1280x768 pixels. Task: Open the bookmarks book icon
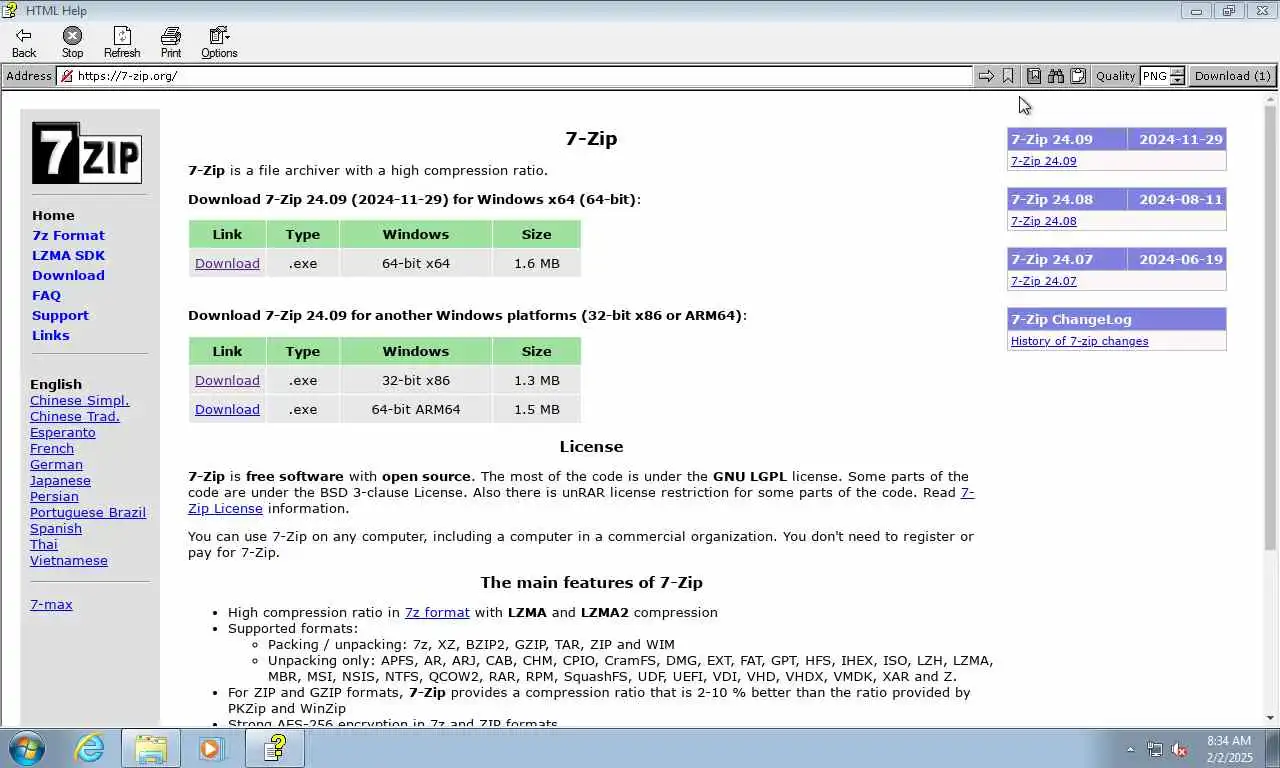pyautogui.click(x=1034, y=76)
